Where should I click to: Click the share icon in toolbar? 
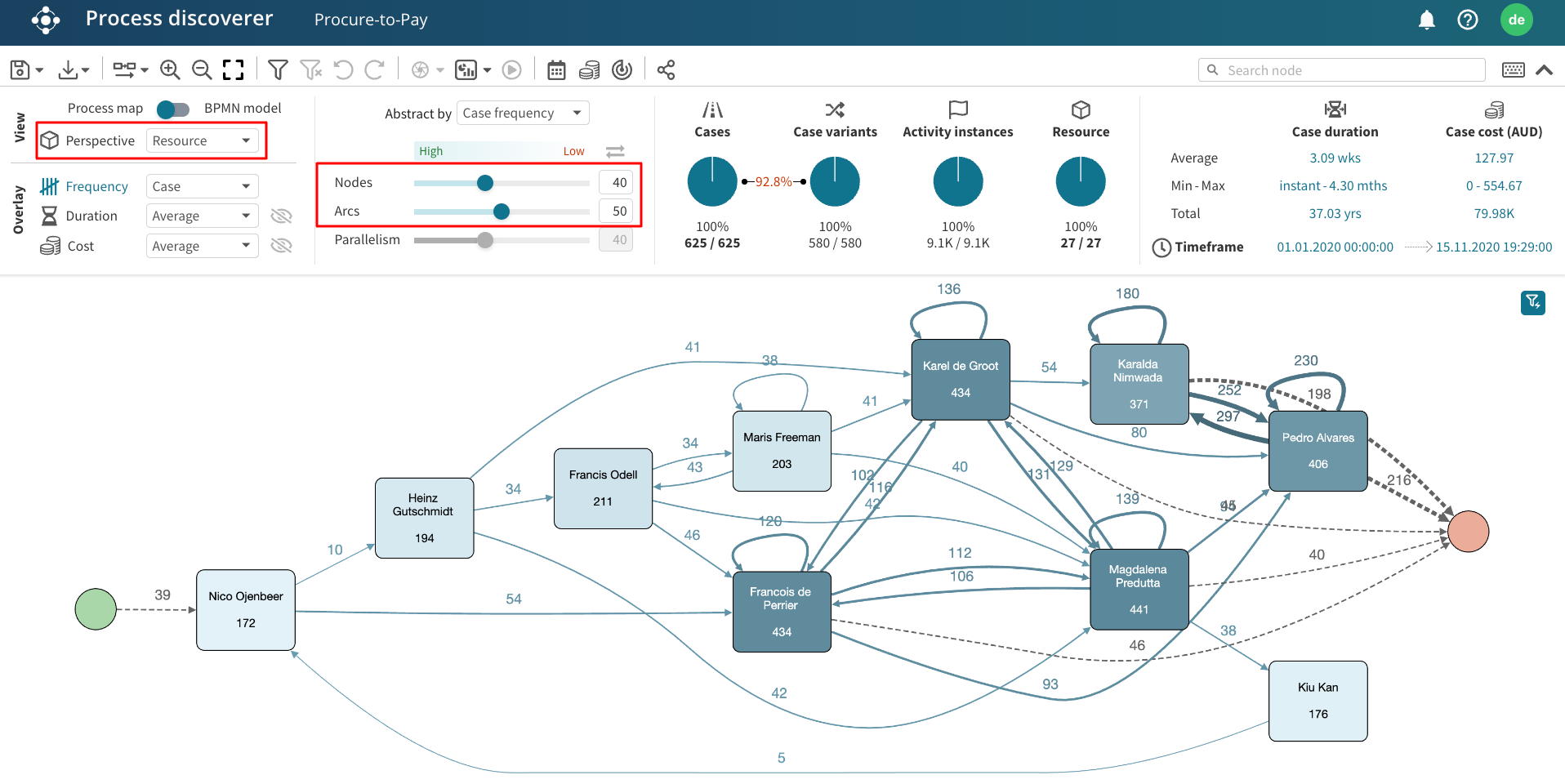(x=666, y=70)
